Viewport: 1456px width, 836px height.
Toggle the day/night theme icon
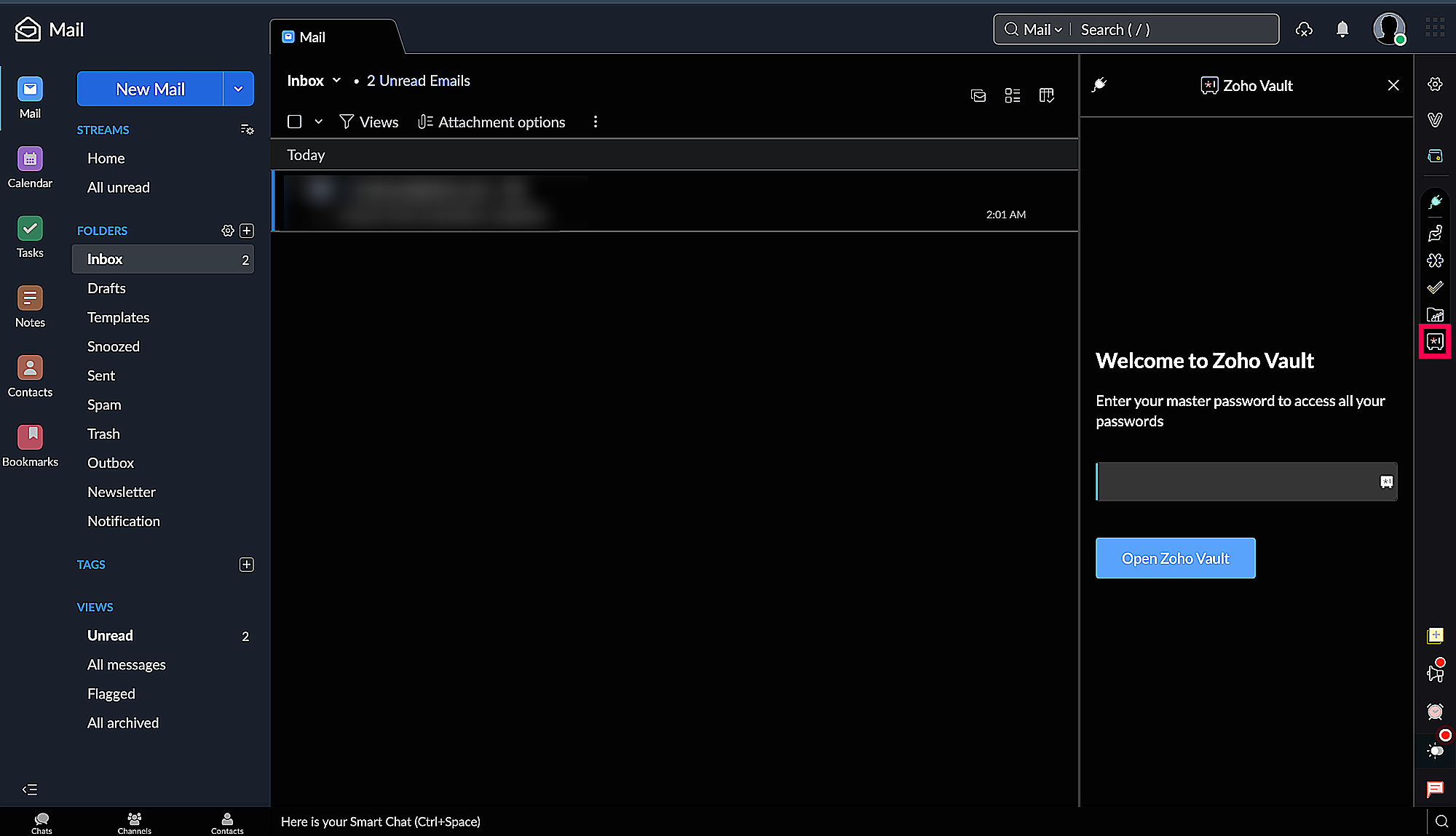[x=1435, y=751]
